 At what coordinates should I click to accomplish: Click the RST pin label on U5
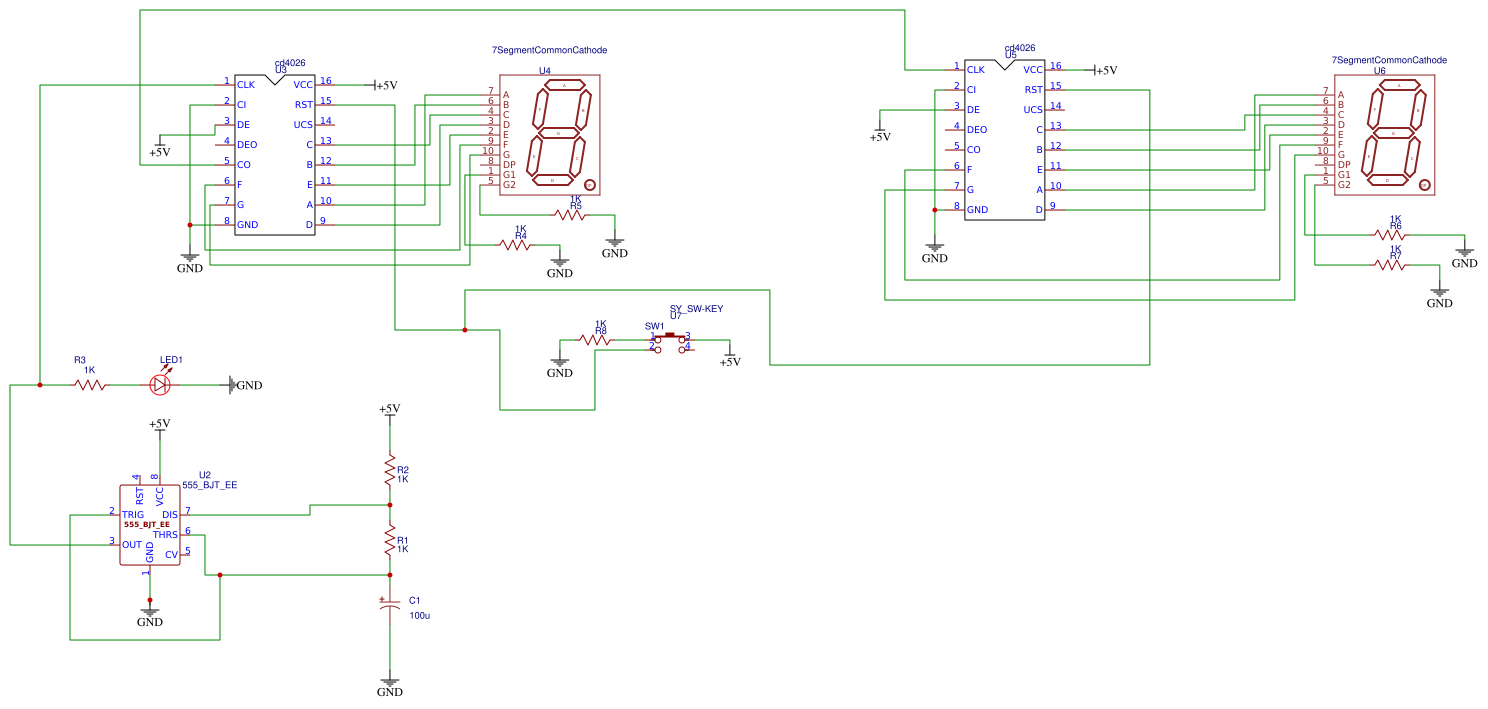coord(1033,90)
